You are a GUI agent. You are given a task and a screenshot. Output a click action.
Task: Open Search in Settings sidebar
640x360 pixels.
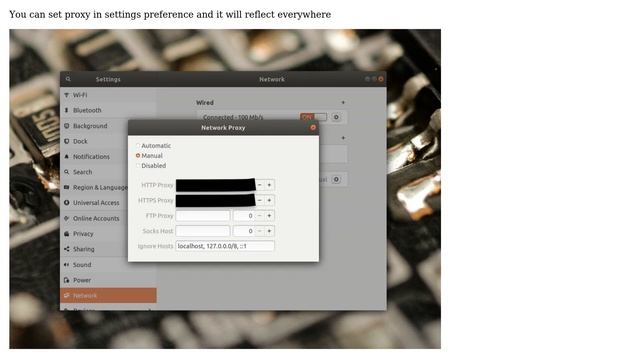[x=94, y=172]
